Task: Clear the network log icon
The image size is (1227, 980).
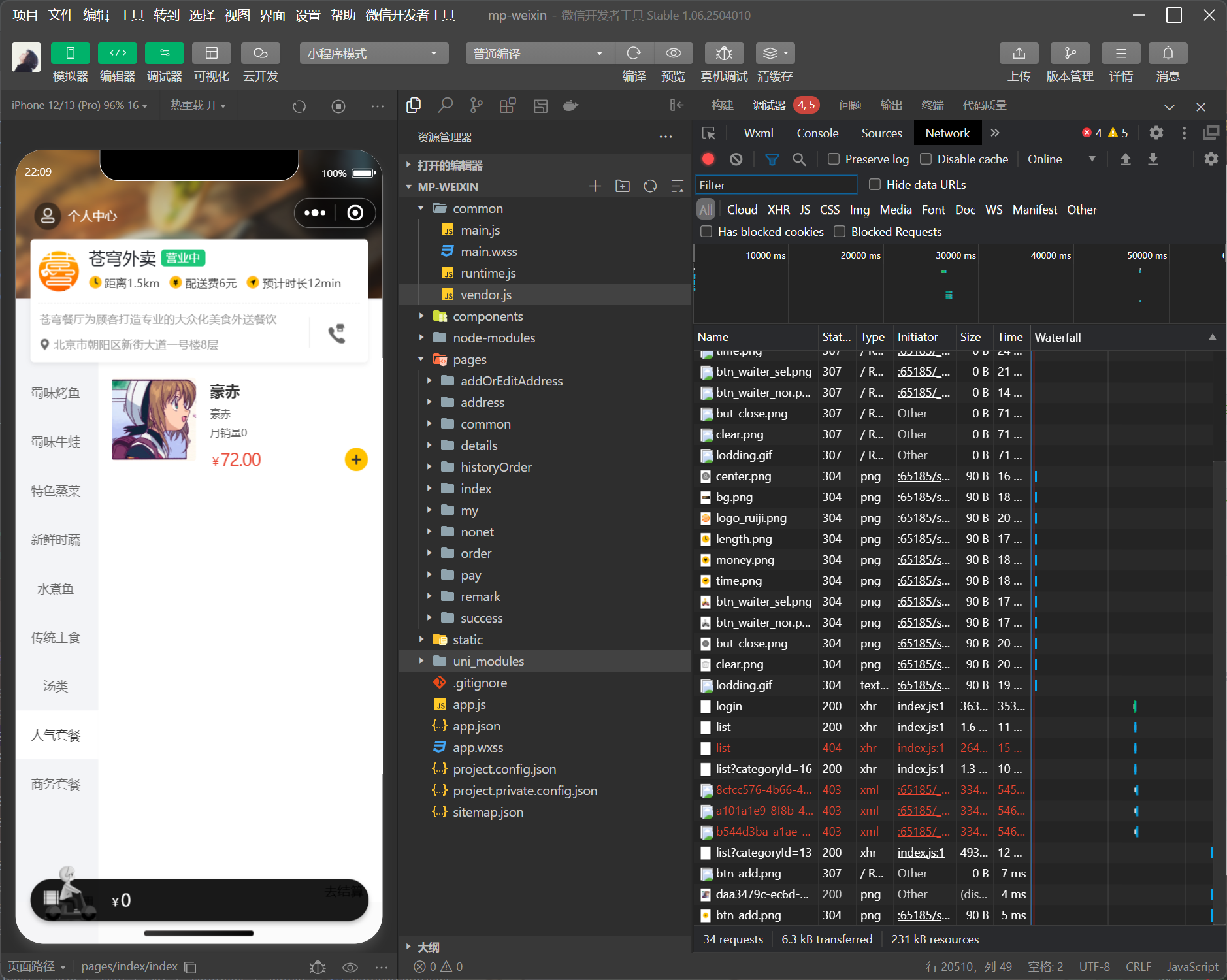Action: pos(736,159)
